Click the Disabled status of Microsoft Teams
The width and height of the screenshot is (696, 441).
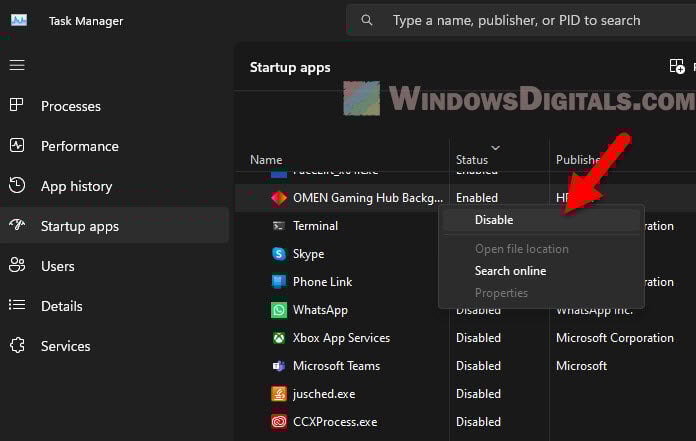coord(478,366)
